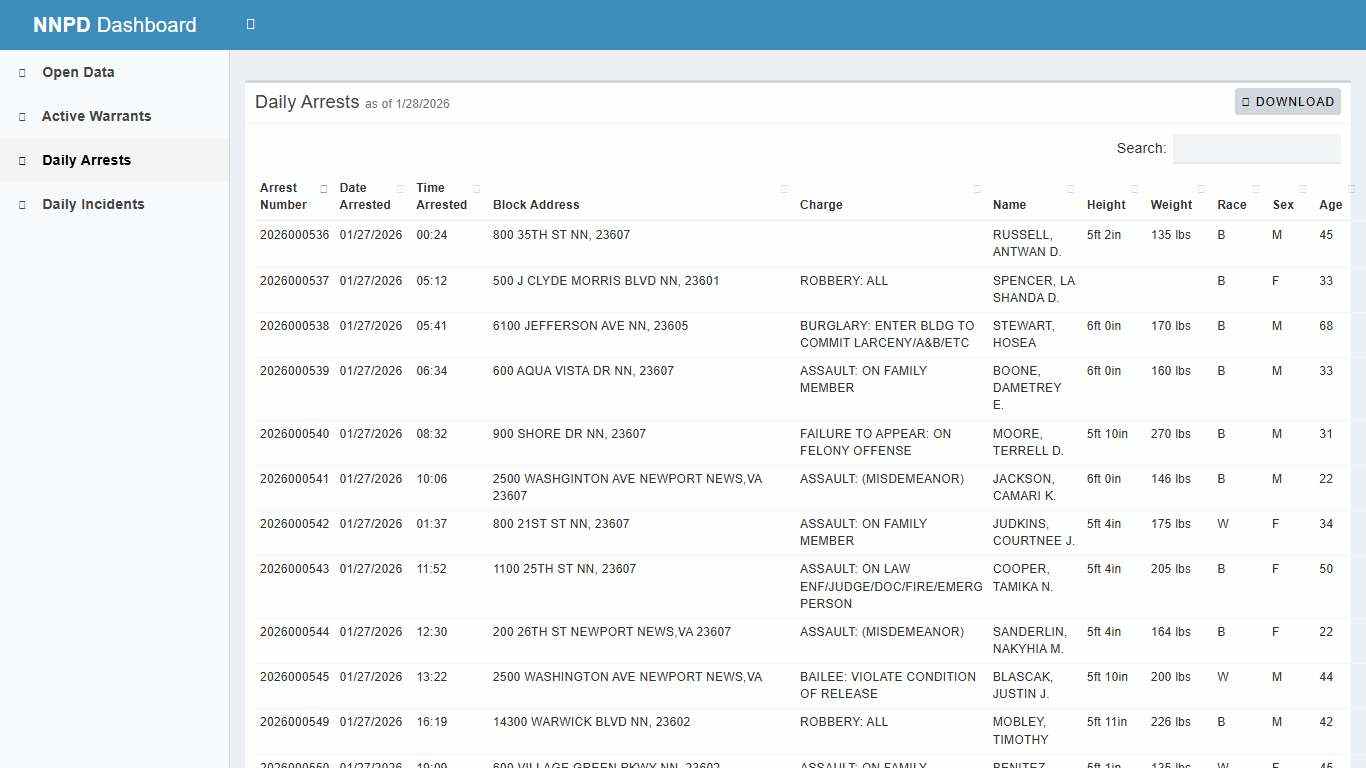The image size is (1366, 768).
Task: Click the Open Data sidebar icon
Action: (21, 72)
